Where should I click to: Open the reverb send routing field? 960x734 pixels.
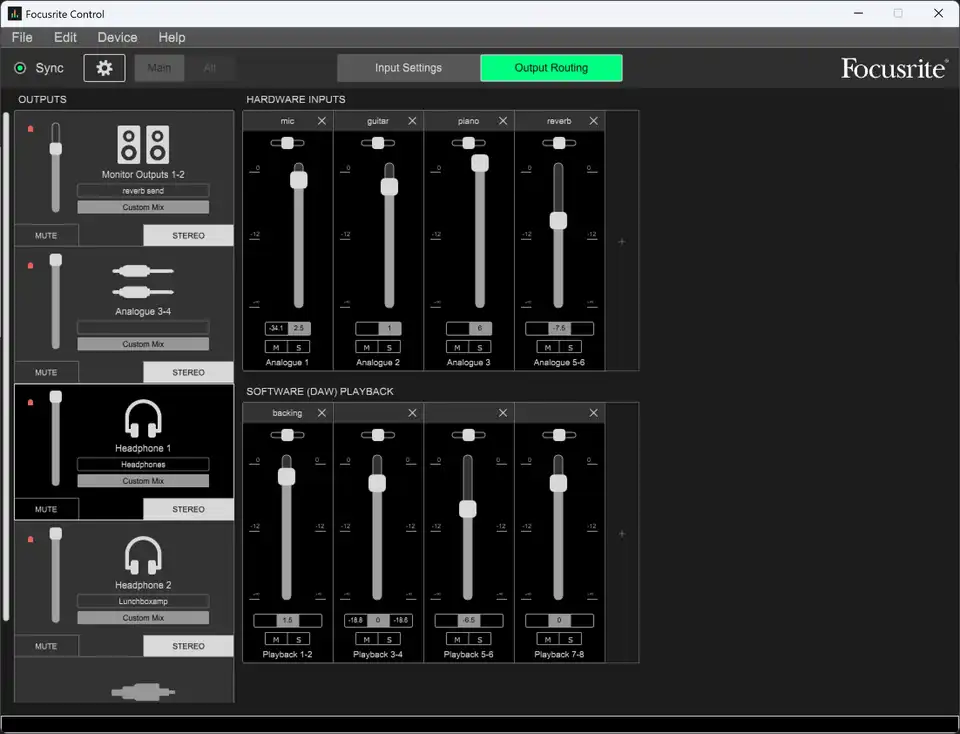(x=141, y=190)
